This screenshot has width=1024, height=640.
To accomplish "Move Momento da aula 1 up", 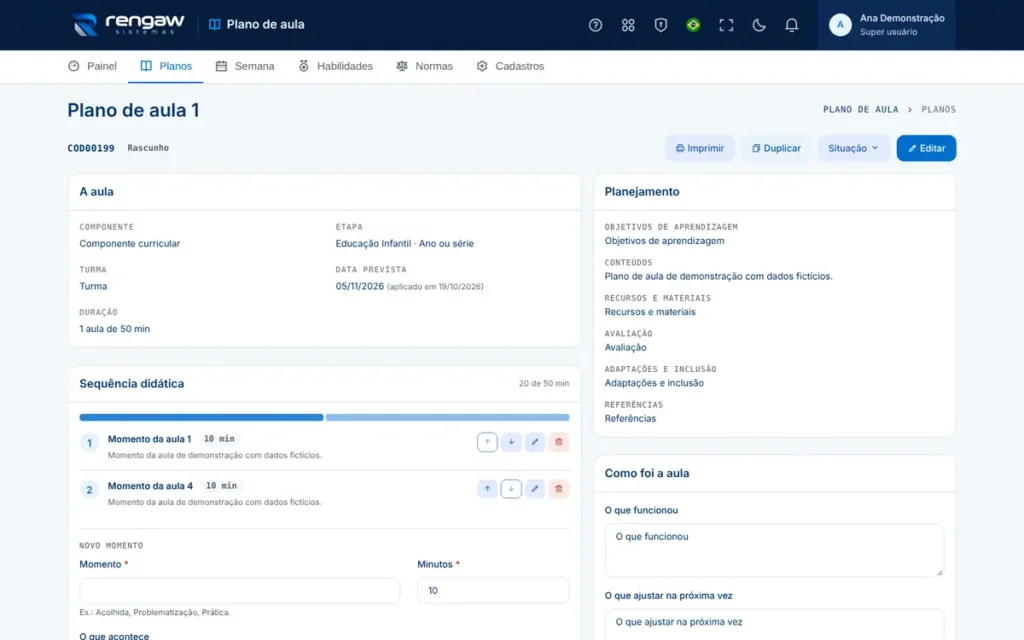I will coord(487,442).
